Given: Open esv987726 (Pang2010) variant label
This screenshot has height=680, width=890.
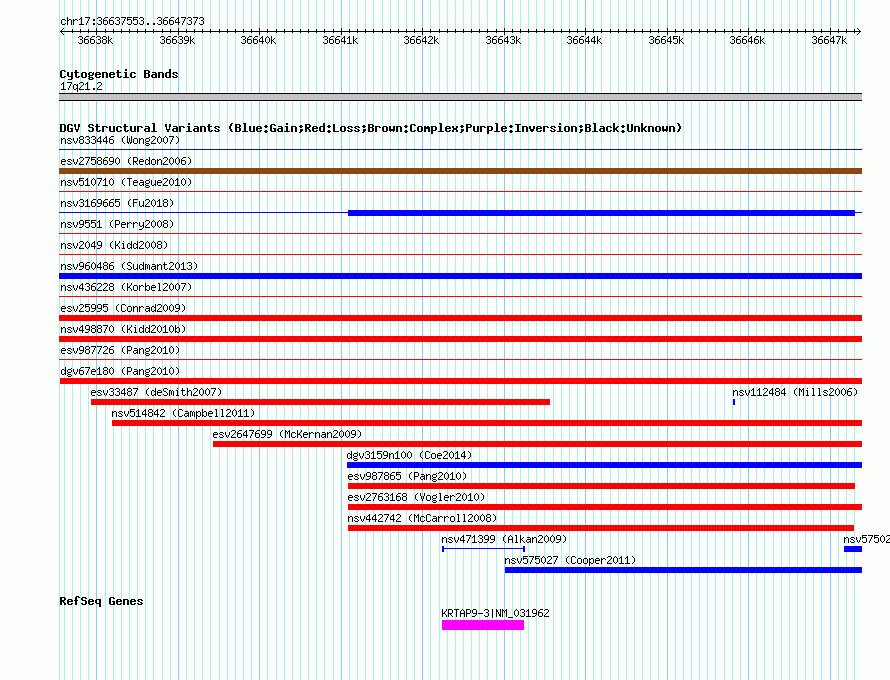Looking at the screenshot, I should pos(120,350).
